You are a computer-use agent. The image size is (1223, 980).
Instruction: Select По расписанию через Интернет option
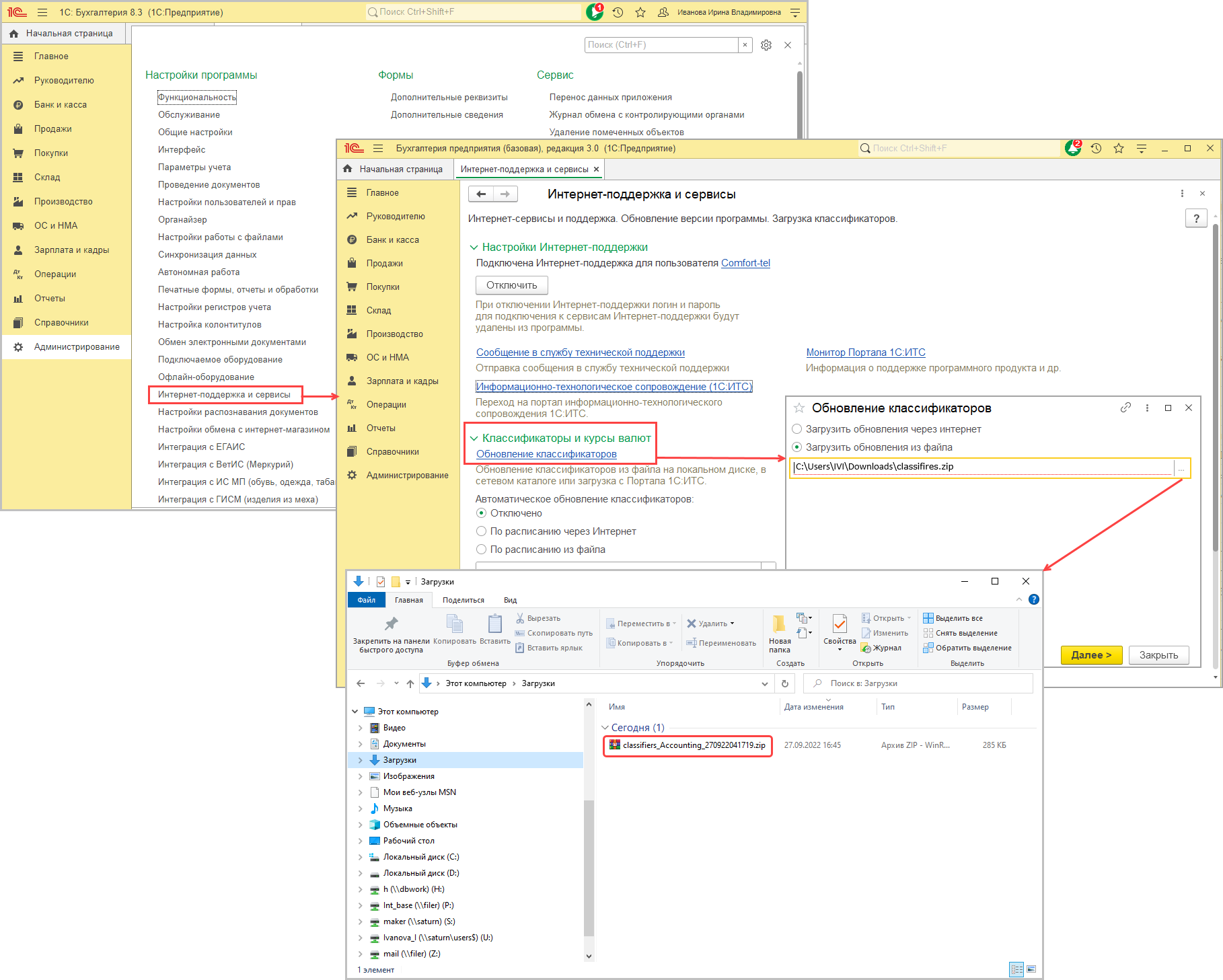(481, 531)
